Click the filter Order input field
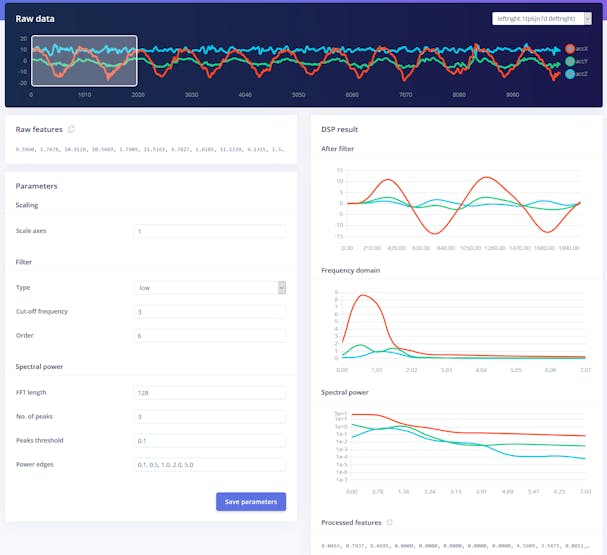This screenshot has height=555, width=607. coord(210,336)
